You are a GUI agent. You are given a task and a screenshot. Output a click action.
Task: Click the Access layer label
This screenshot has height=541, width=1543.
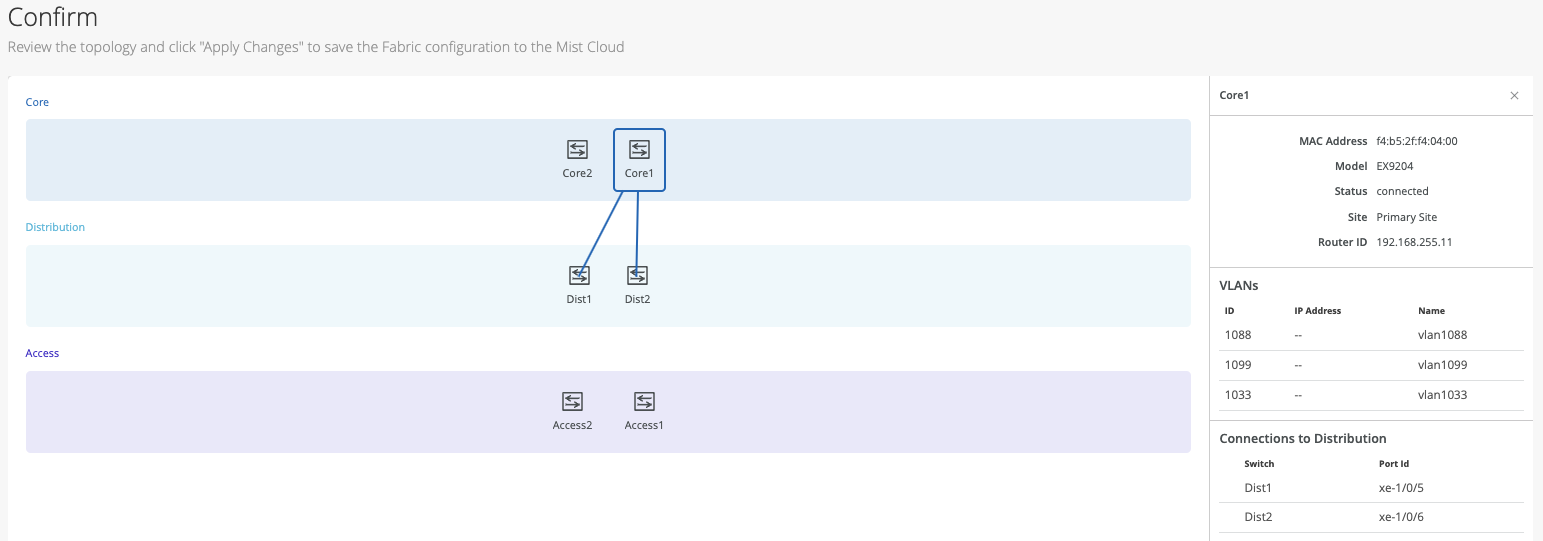coord(42,353)
